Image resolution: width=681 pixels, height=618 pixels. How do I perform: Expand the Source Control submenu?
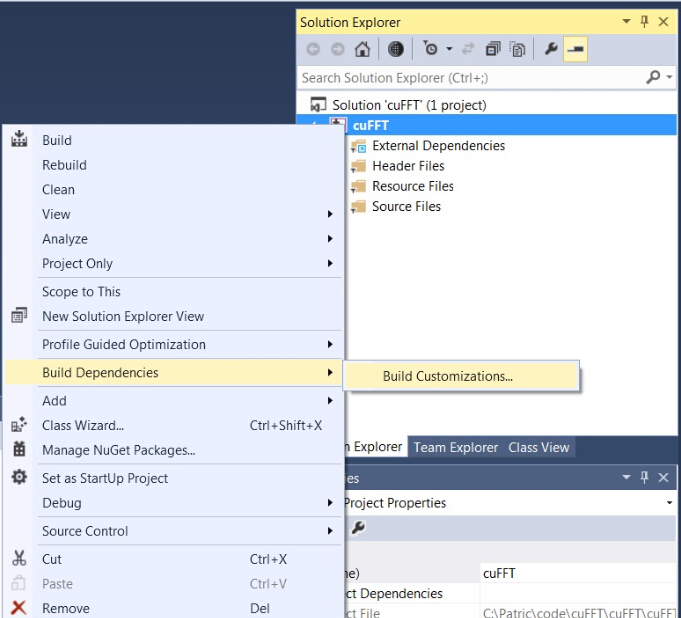click(x=174, y=531)
